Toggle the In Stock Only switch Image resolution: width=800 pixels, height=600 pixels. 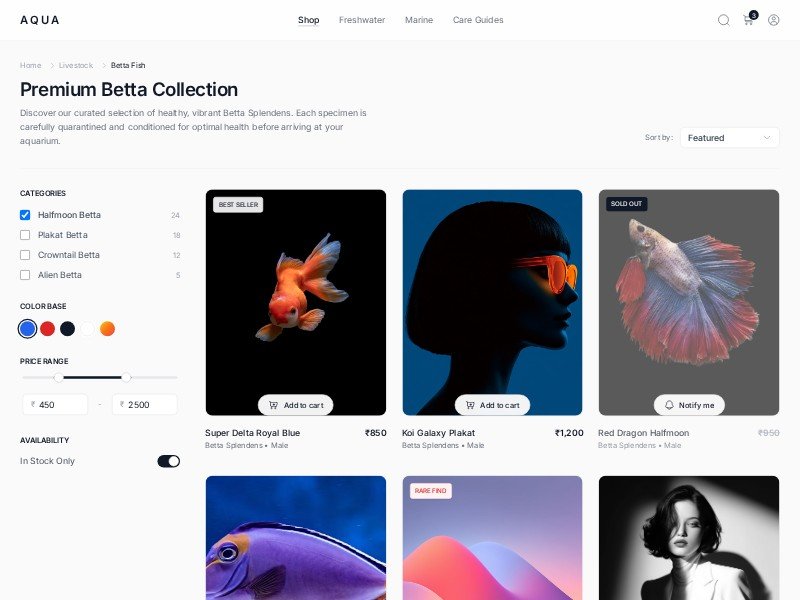coord(168,461)
